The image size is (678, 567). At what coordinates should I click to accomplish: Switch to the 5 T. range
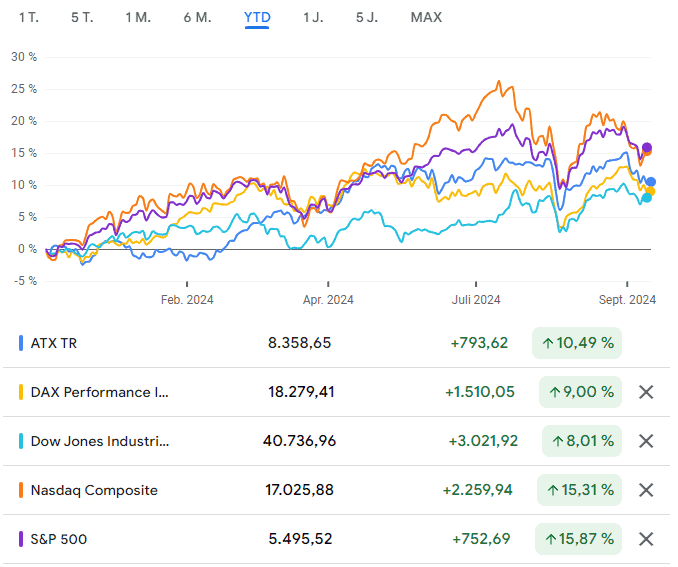tap(82, 17)
